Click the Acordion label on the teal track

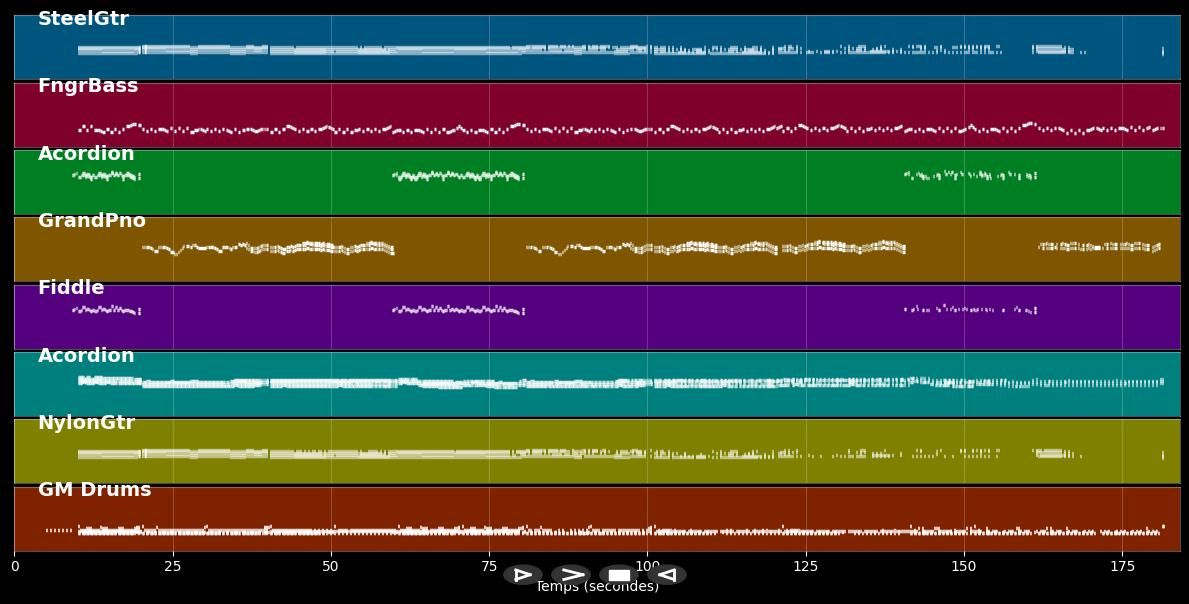click(86, 356)
